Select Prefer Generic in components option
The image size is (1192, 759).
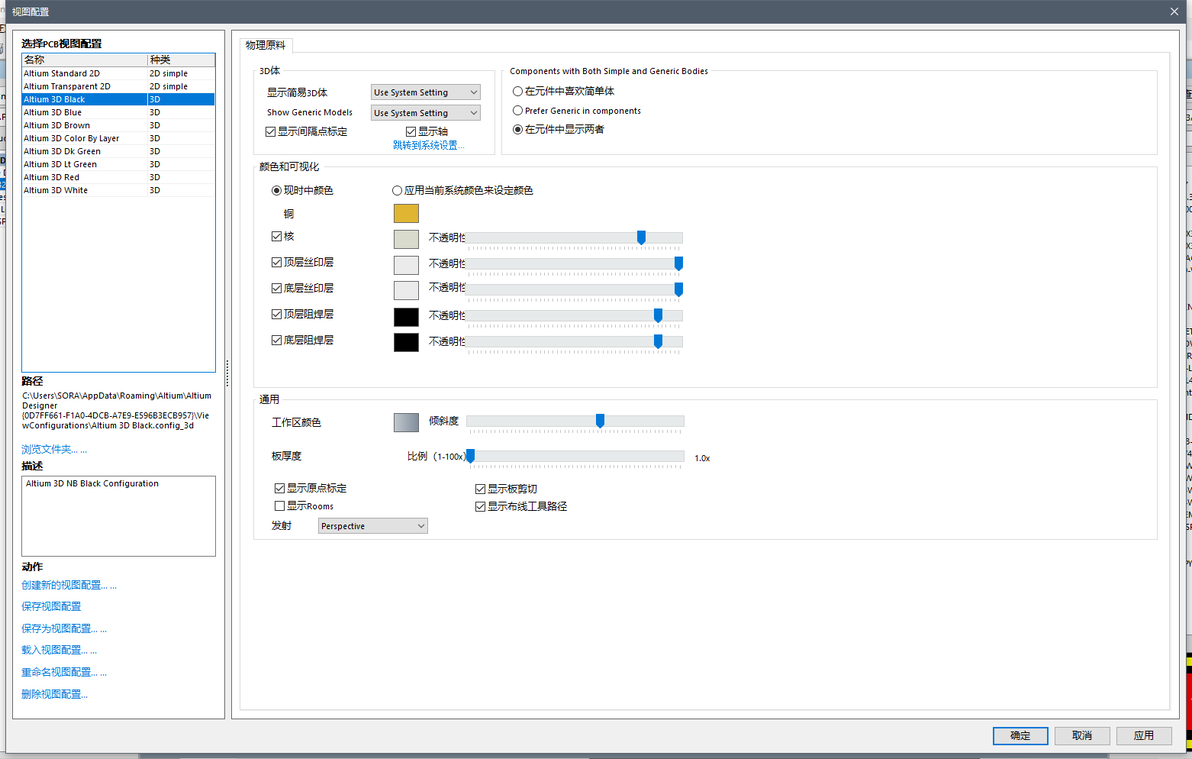click(517, 110)
